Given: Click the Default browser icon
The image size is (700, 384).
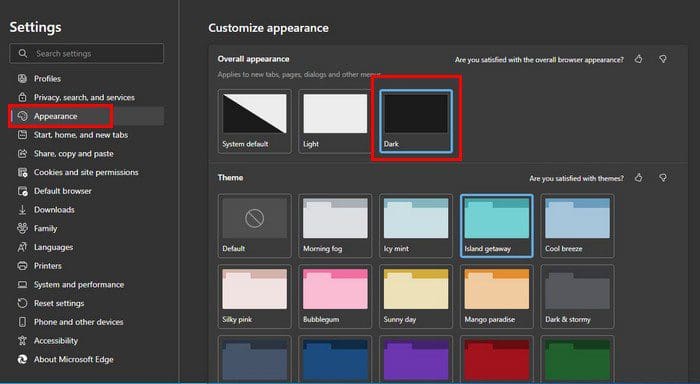Looking at the screenshot, I should pyautogui.click(x=22, y=191).
